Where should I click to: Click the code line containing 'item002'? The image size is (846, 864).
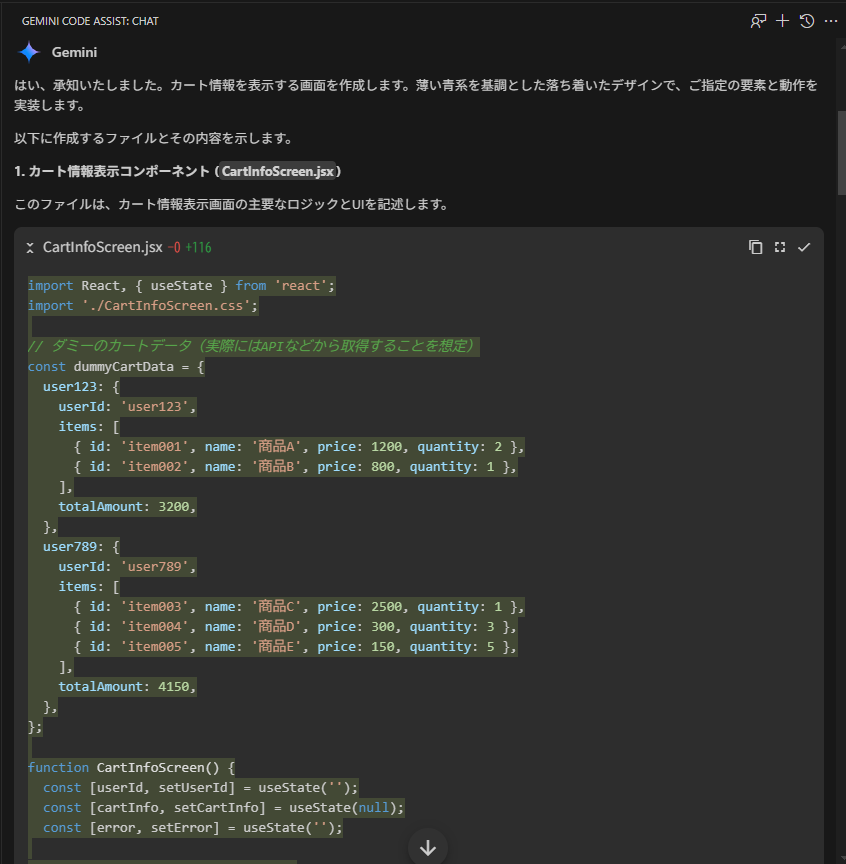coord(295,467)
